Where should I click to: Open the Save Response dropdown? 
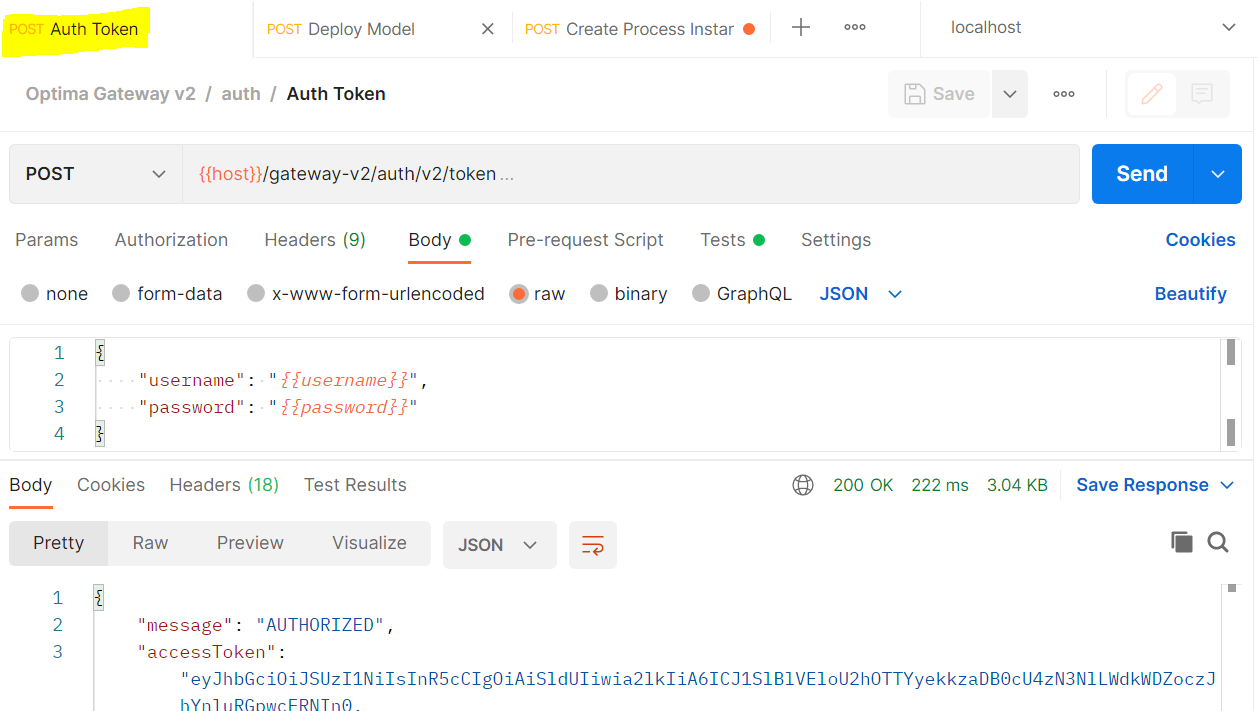tap(1156, 485)
